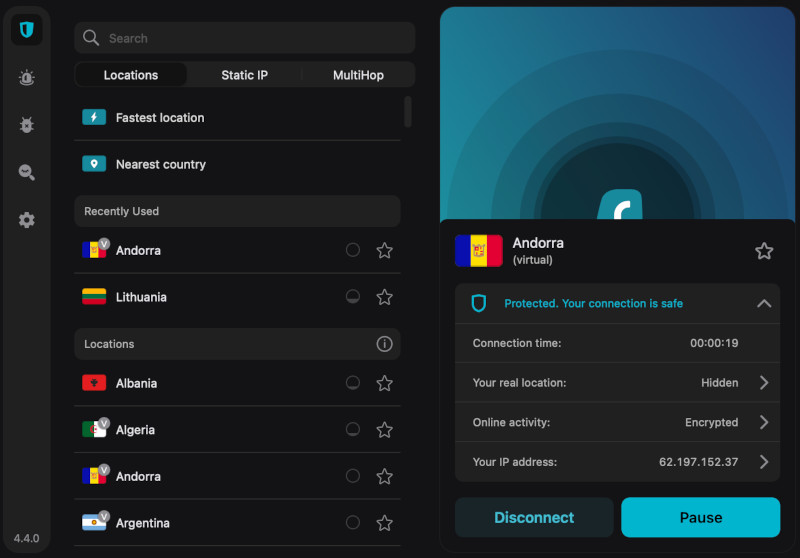This screenshot has width=800, height=558.
Task: Open the Antivirus bug icon in sidebar
Action: [x=27, y=124]
